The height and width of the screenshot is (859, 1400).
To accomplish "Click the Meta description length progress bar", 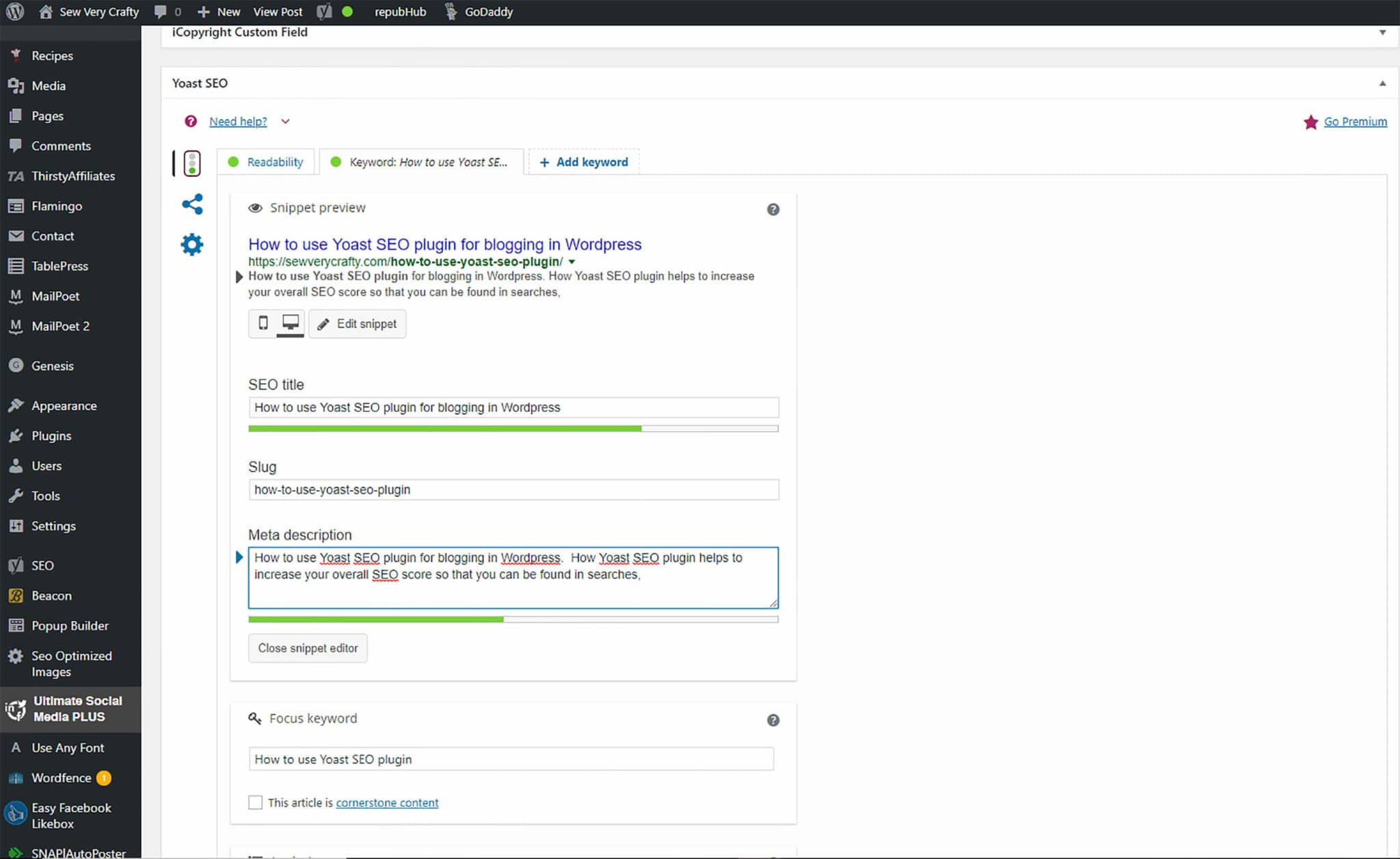I will click(513, 619).
